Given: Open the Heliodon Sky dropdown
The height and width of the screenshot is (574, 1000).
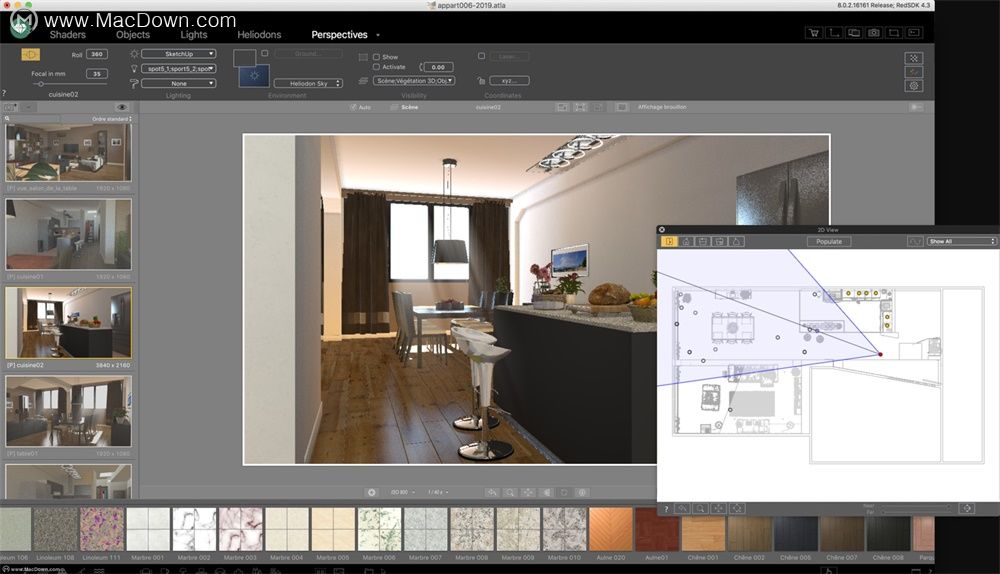Looking at the screenshot, I should click(x=308, y=84).
